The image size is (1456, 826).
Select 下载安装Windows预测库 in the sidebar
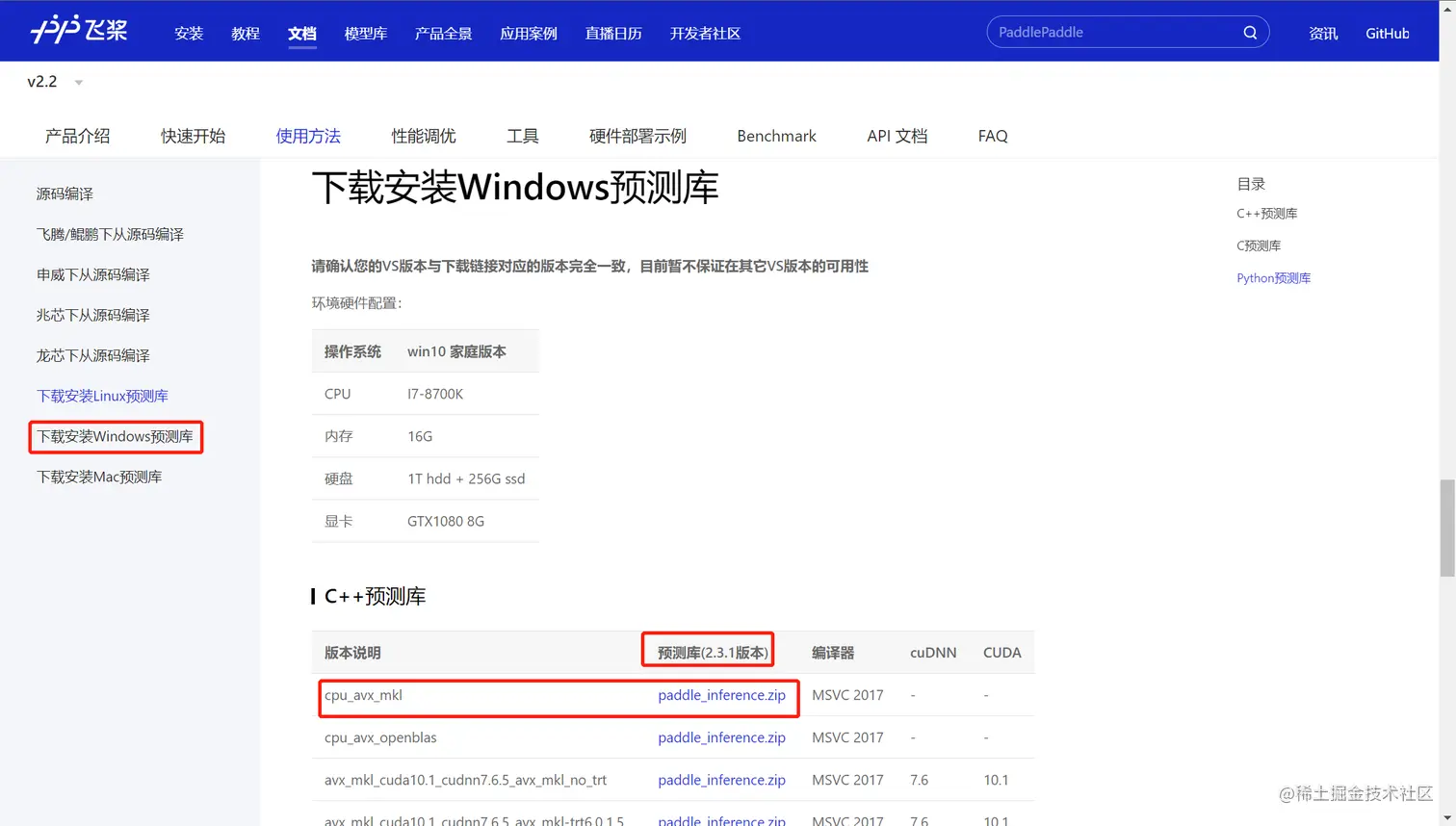(x=115, y=436)
